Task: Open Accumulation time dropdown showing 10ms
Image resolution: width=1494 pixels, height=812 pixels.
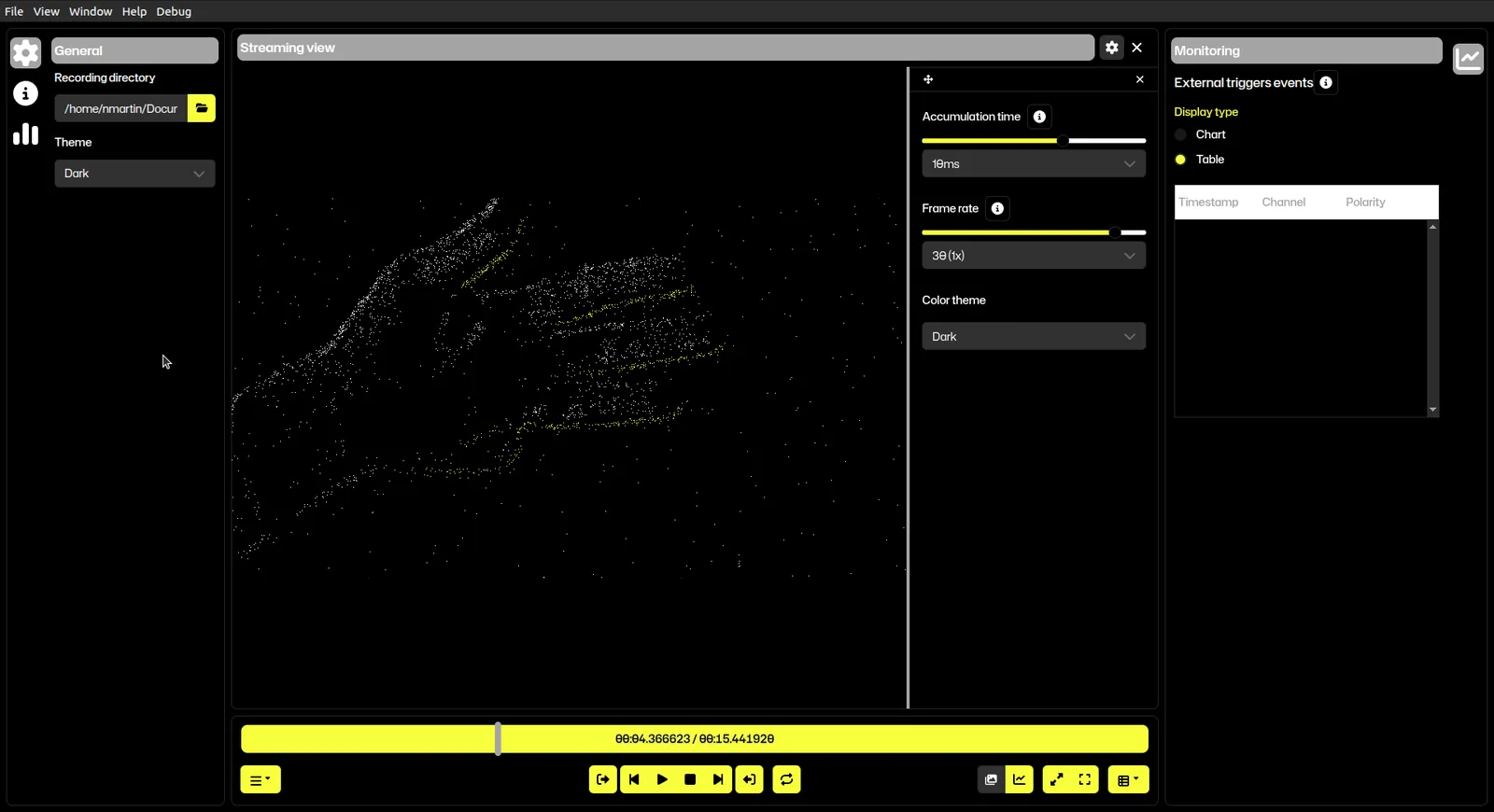Action: (1034, 164)
